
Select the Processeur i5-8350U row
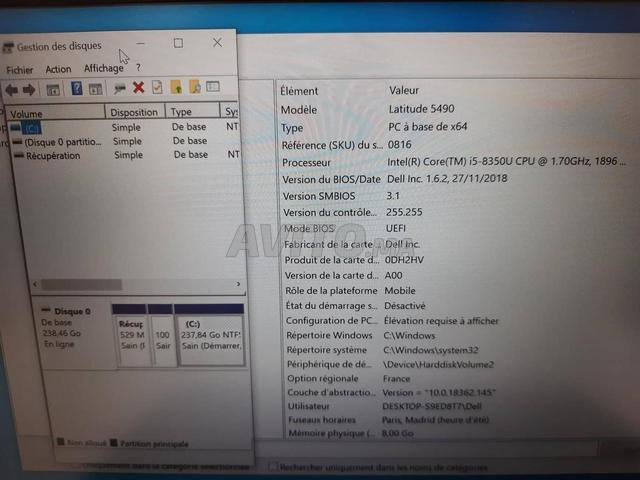453,162
